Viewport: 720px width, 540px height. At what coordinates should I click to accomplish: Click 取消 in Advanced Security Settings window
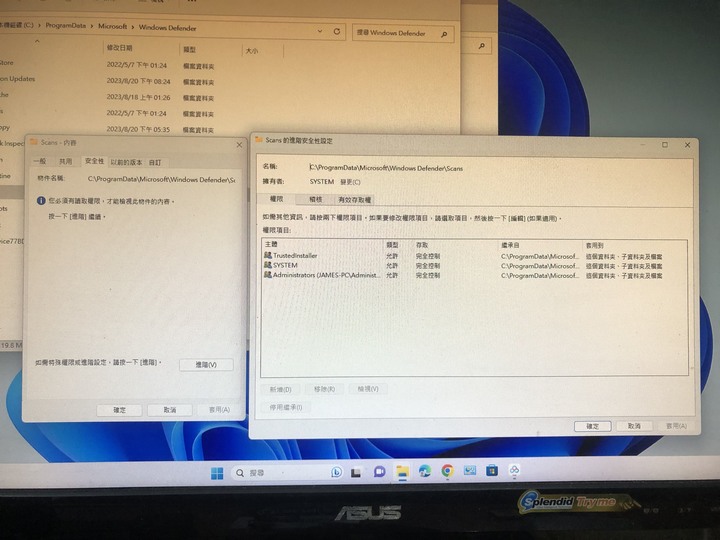pos(634,426)
